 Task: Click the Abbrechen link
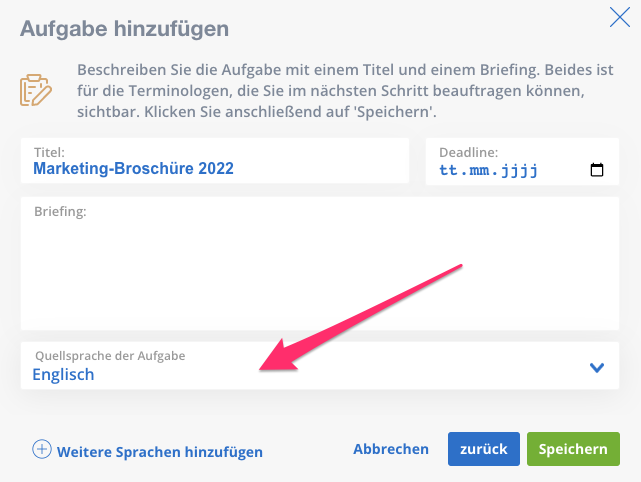(x=391, y=449)
